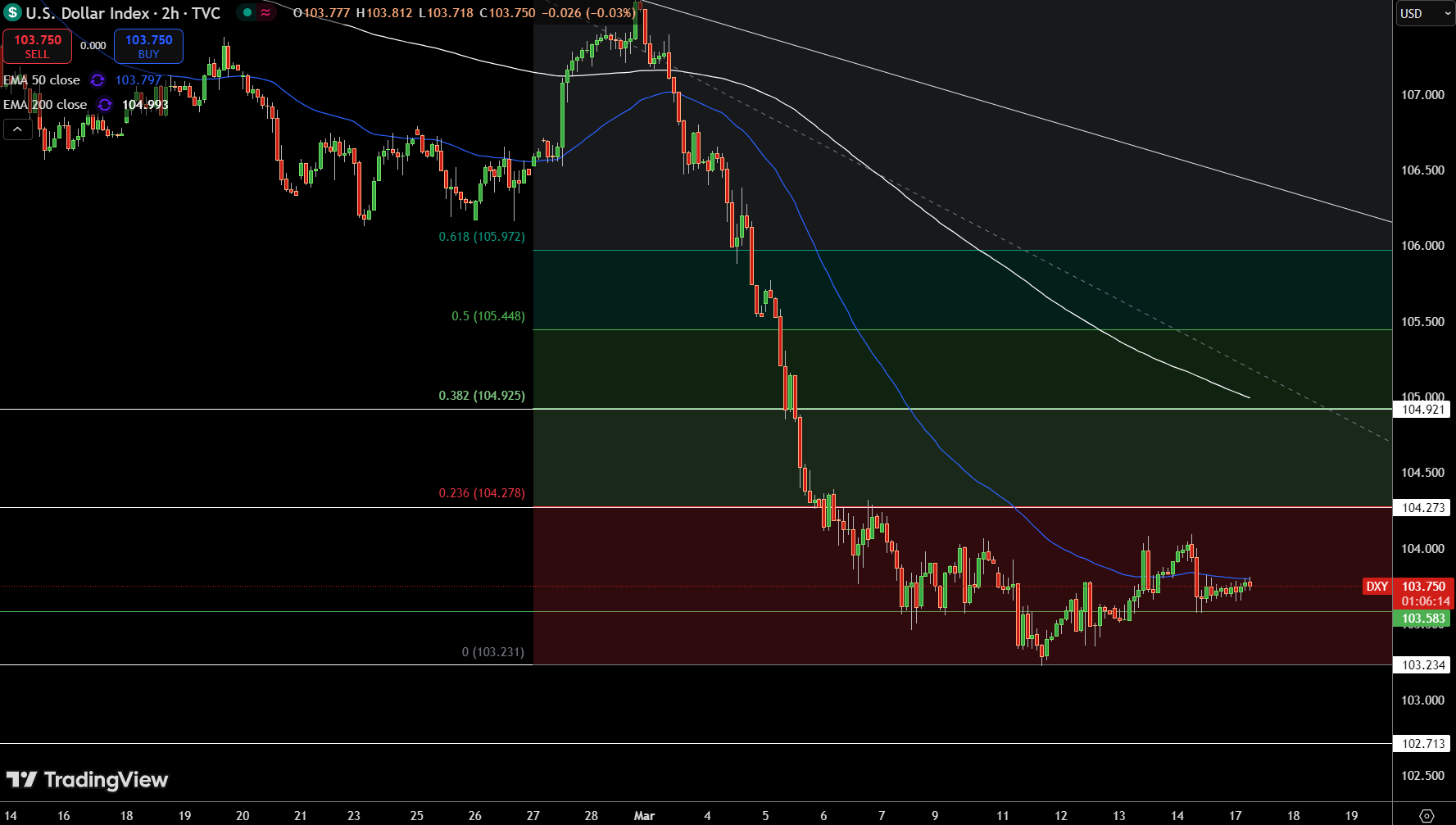Click the change value −0.026 (−0.03%)
Image resolution: width=1456 pixels, height=825 pixels.
tap(587, 13)
